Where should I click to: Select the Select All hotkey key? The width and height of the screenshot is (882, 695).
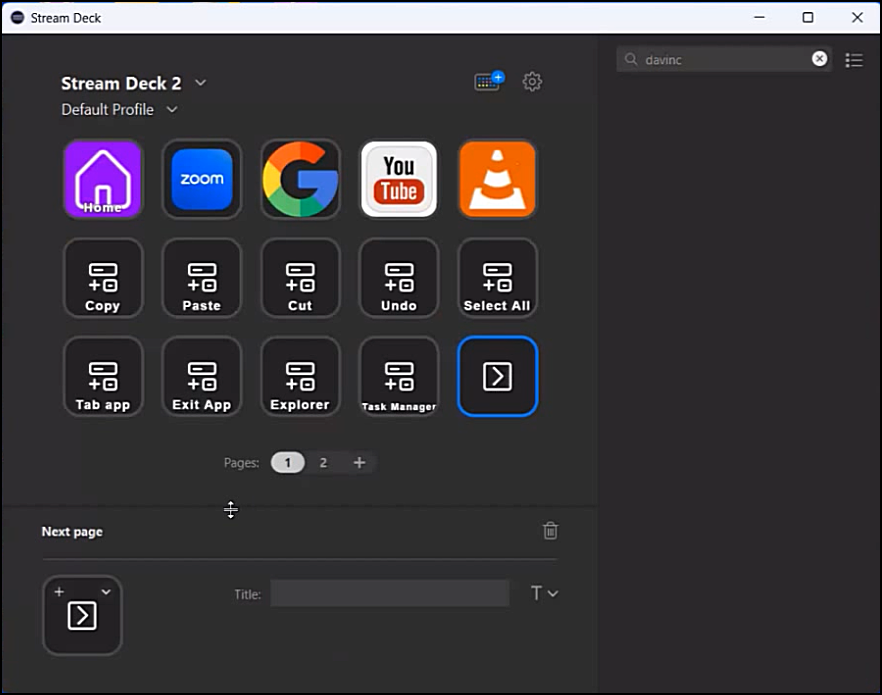pyautogui.click(x=497, y=278)
